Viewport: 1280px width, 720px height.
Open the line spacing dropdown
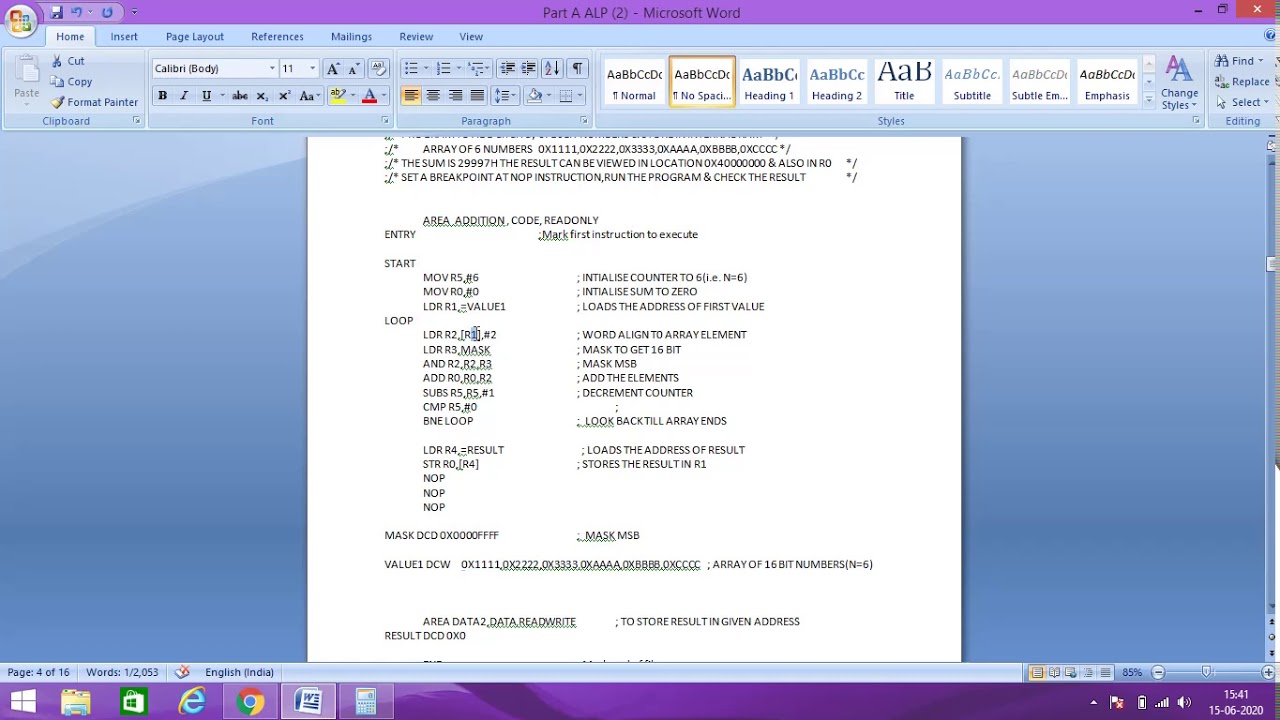point(505,96)
